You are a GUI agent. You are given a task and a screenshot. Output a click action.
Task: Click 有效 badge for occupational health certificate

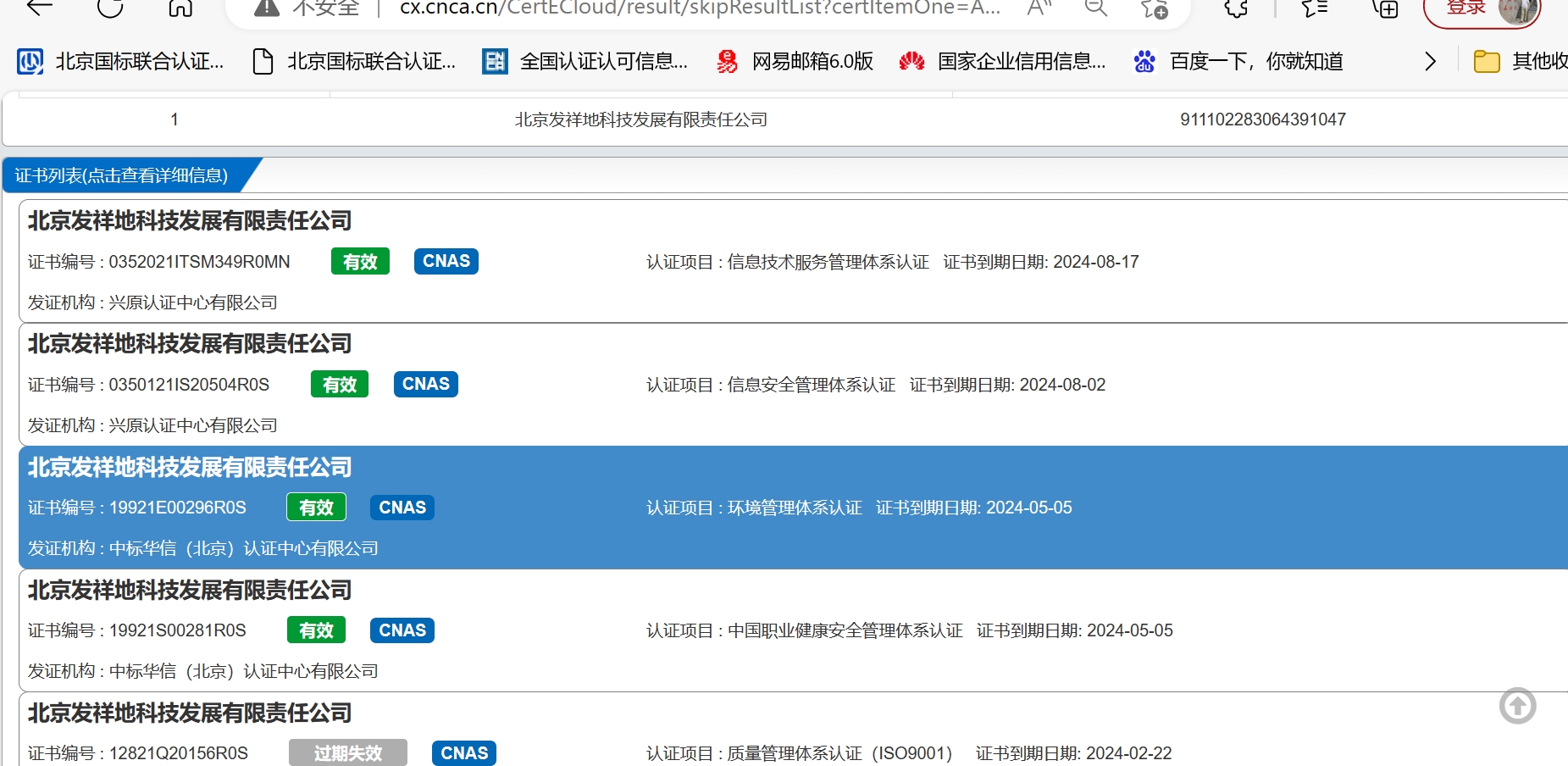tap(316, 630)
